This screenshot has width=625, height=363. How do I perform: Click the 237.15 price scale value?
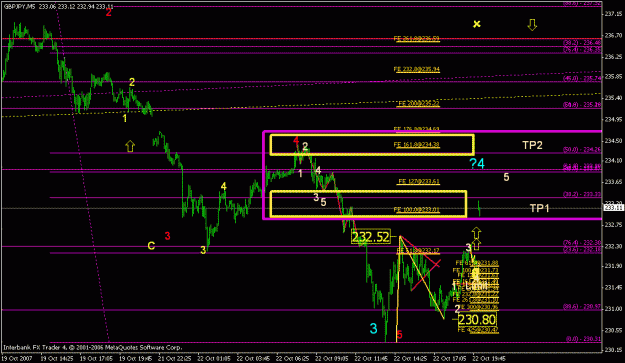click(x=613, y=14)
